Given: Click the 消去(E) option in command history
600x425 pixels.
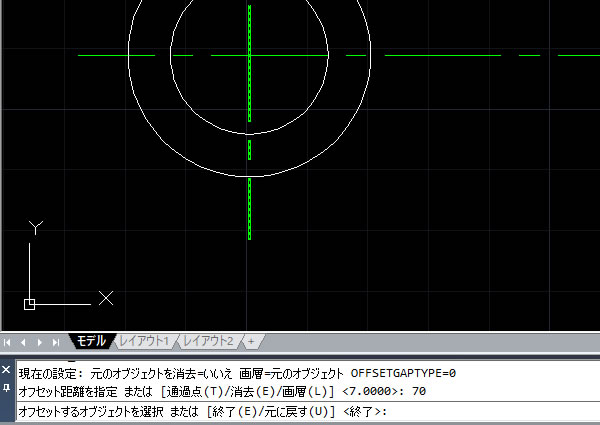Looking at the screenshot, I should click(x=252, y=391).
